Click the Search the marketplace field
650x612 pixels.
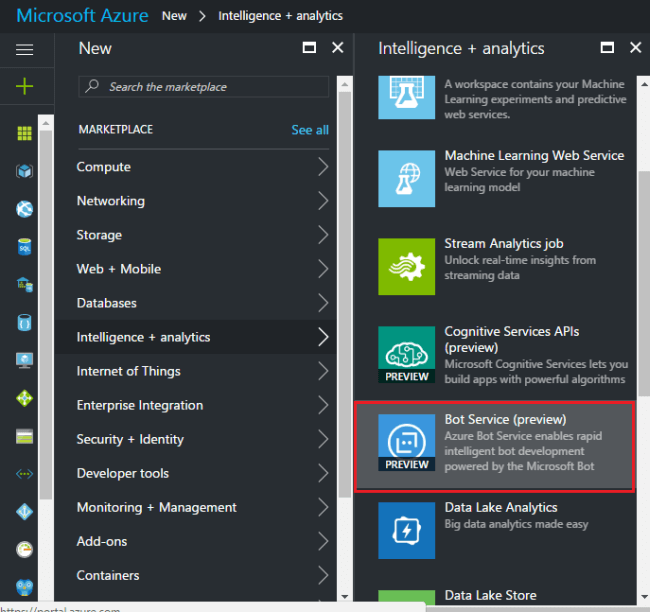point(204,87)
